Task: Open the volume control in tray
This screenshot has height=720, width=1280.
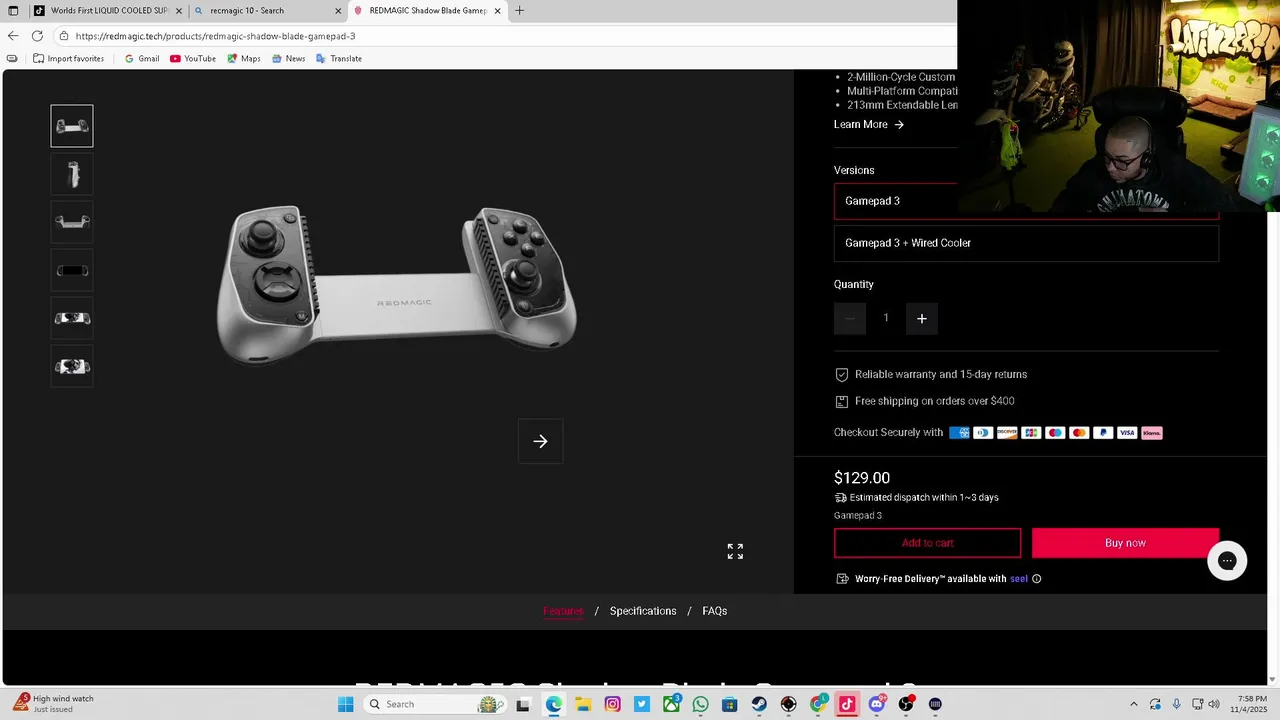Action: (1215, 704)
